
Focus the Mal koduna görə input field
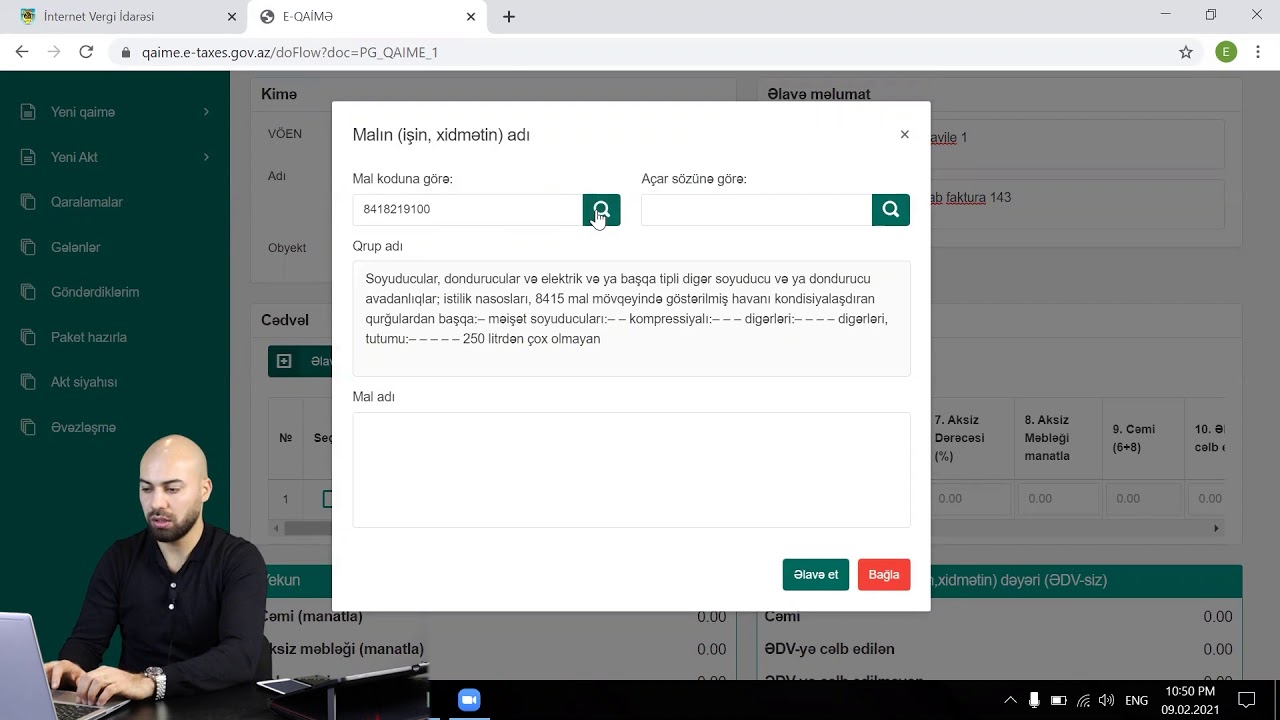(468, 210)
